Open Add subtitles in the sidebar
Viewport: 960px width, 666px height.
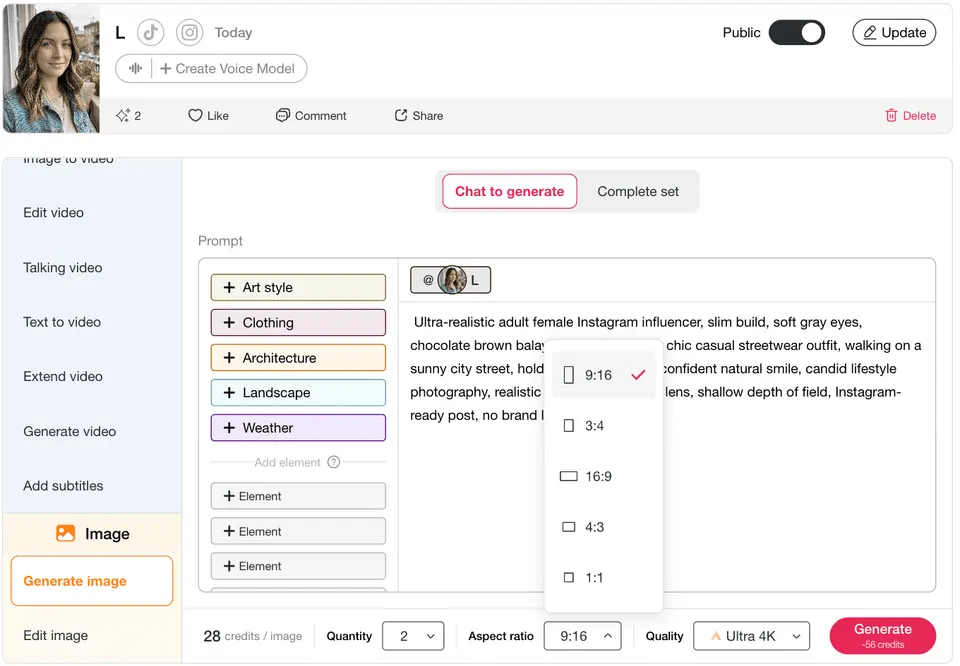(63, 485)
